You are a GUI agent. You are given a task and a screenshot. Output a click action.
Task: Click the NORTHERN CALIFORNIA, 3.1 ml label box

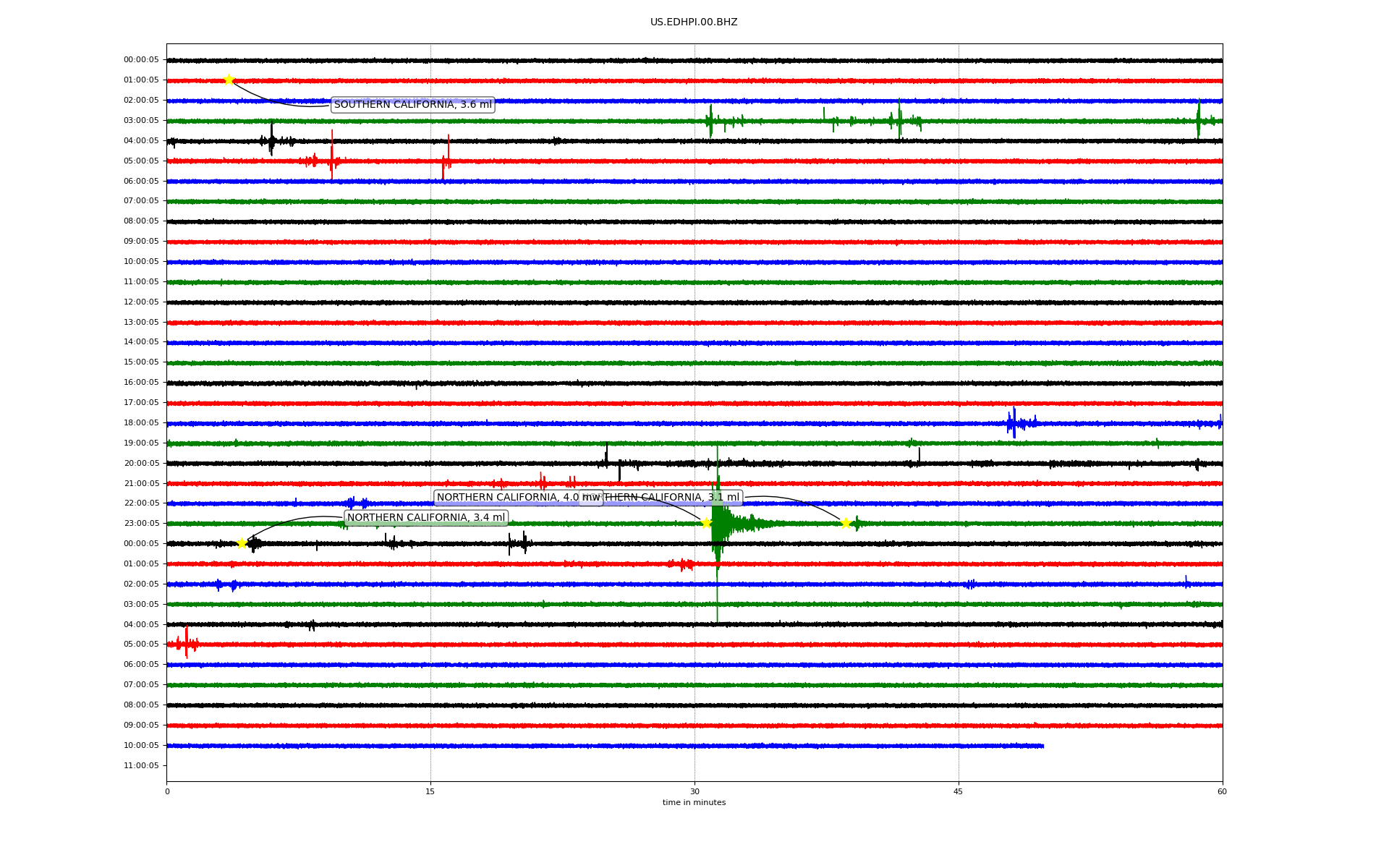click(673, 498)
